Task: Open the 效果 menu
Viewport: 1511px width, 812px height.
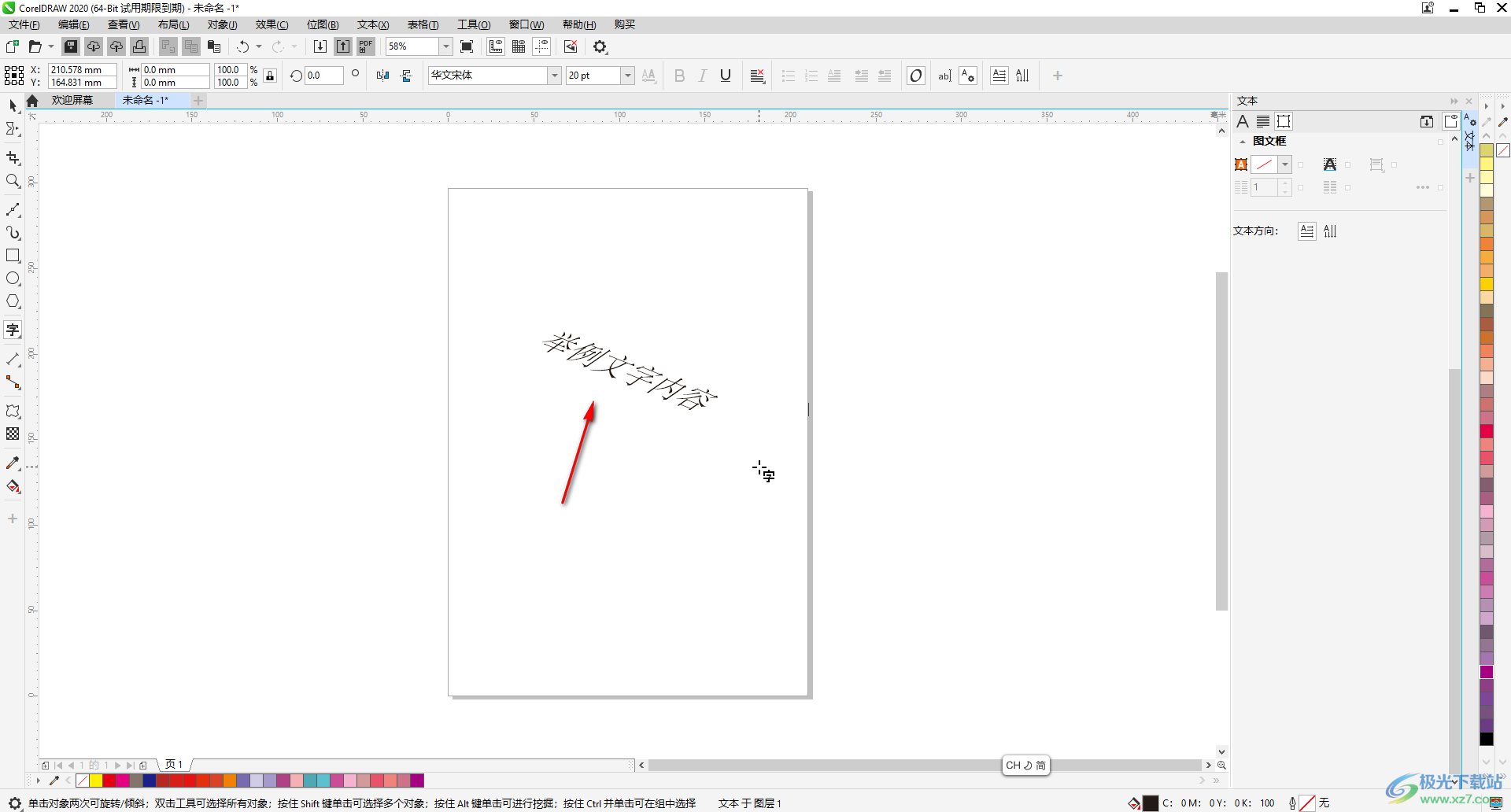Action: [272, 24]
